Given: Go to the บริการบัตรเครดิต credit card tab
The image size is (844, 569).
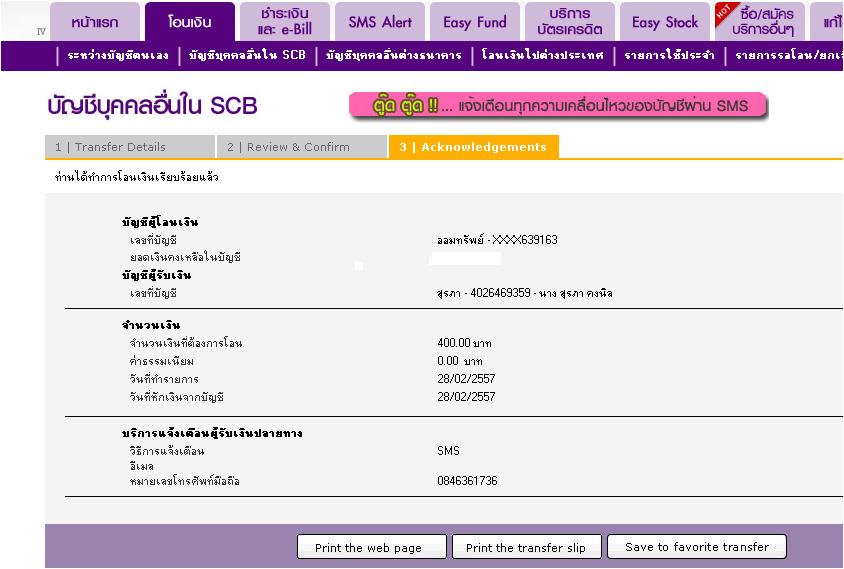Looking at the screenshot, I should click(569, 22).
